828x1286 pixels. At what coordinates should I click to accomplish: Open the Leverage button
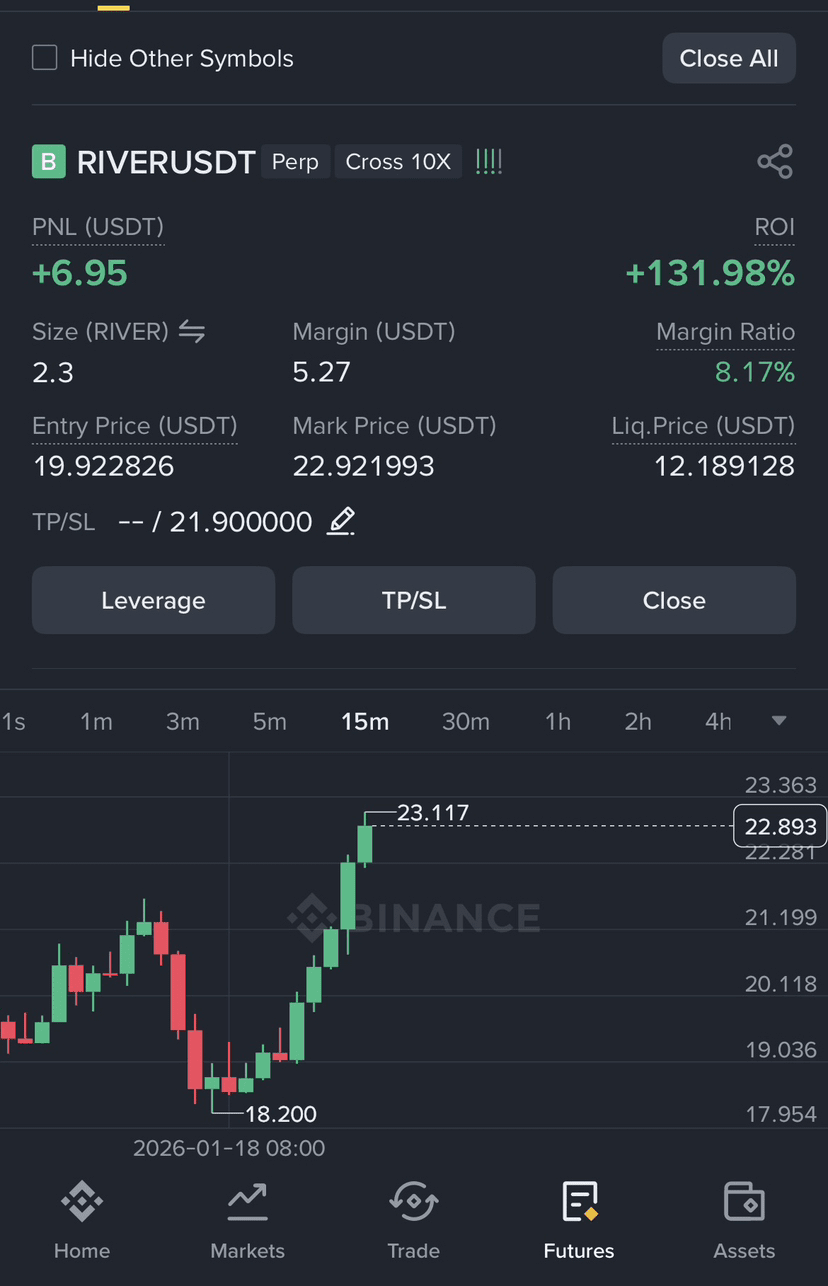tap(153, 600)
